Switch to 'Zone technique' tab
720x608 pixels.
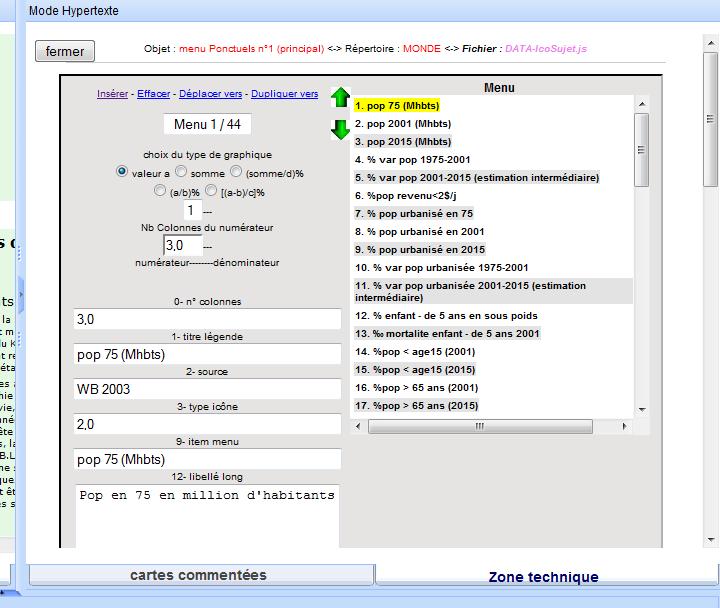[545, 576]
